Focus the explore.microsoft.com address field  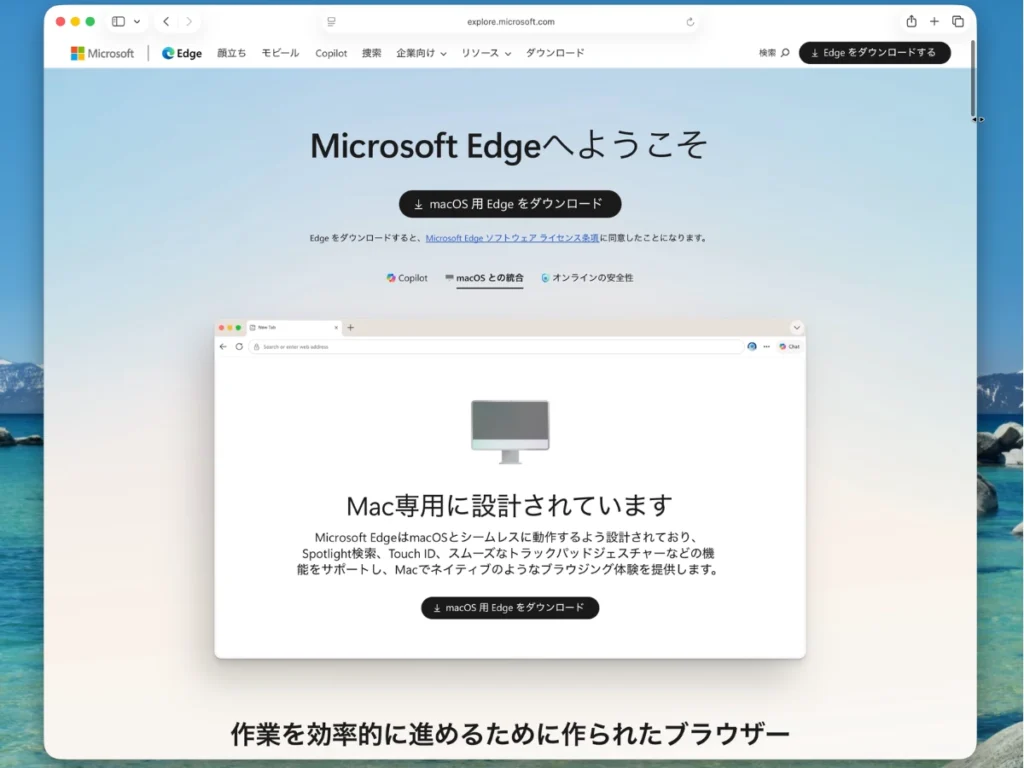[x=511, y=22]
